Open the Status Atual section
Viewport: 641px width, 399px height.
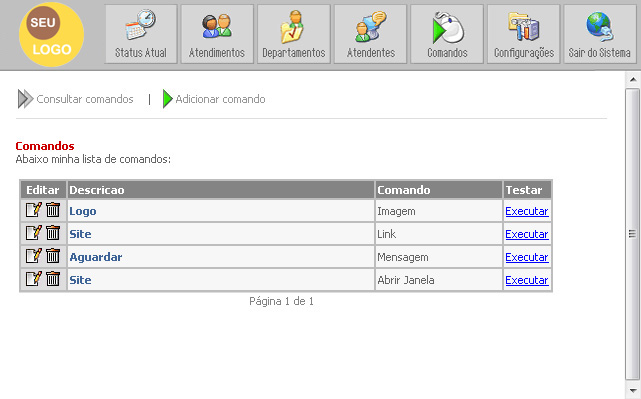(141, 34)
